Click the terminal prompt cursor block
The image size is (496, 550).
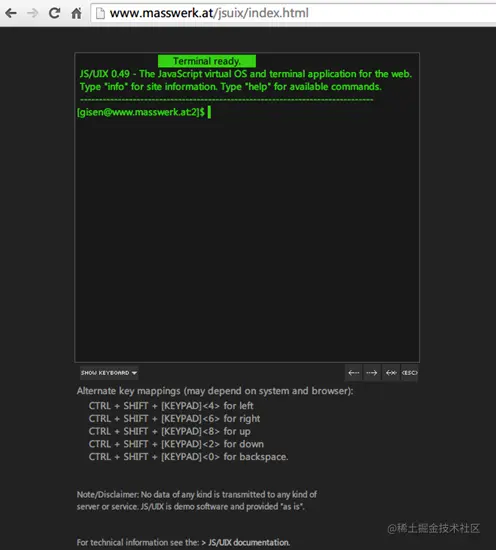click(x=209, y=113)
